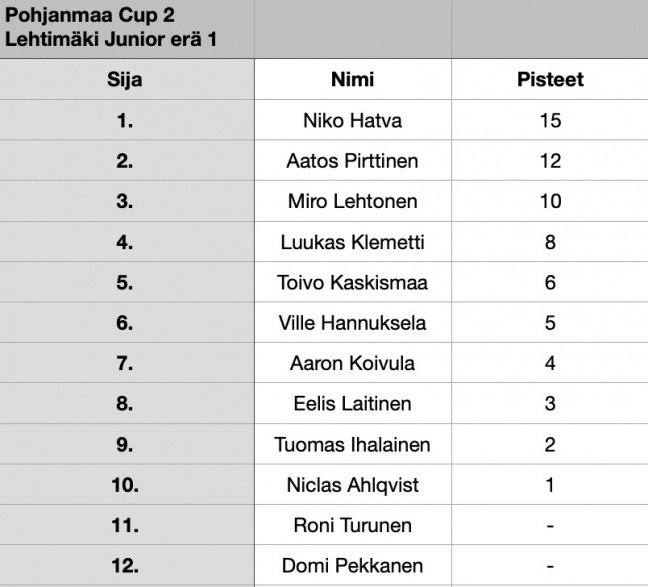Select the cell containing Aatos Pirttinen
This screenshot has height=587, width=648.
353,160
